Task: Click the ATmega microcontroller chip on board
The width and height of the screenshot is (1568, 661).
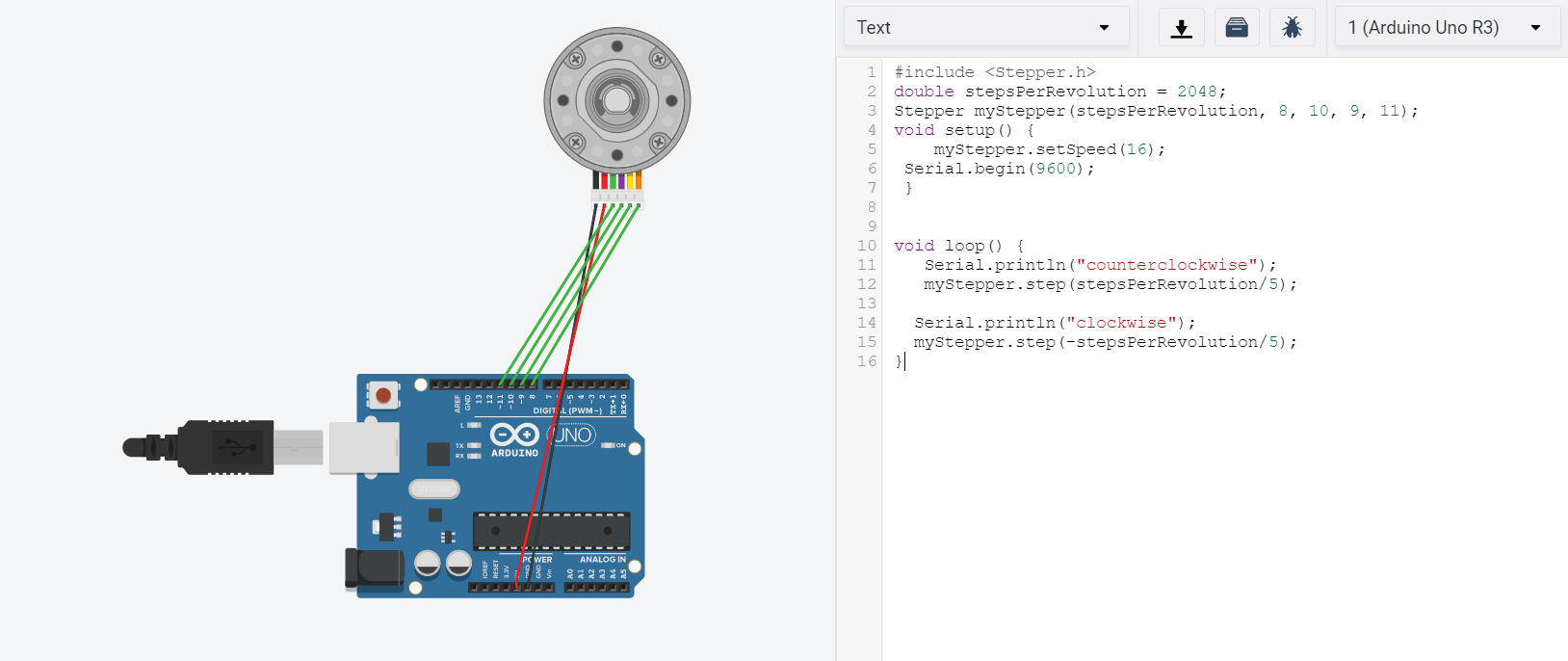Action: click(551, 531)
